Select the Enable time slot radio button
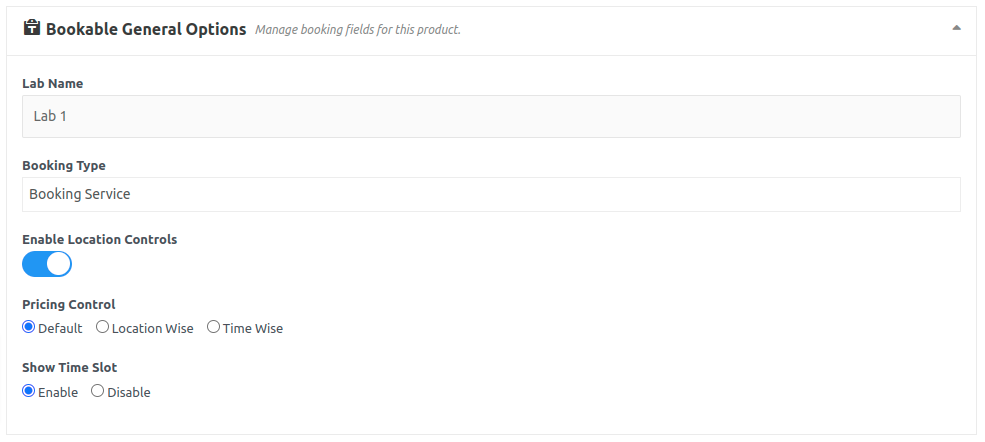This screenshot has height=442, width=985. click(29, 391)
